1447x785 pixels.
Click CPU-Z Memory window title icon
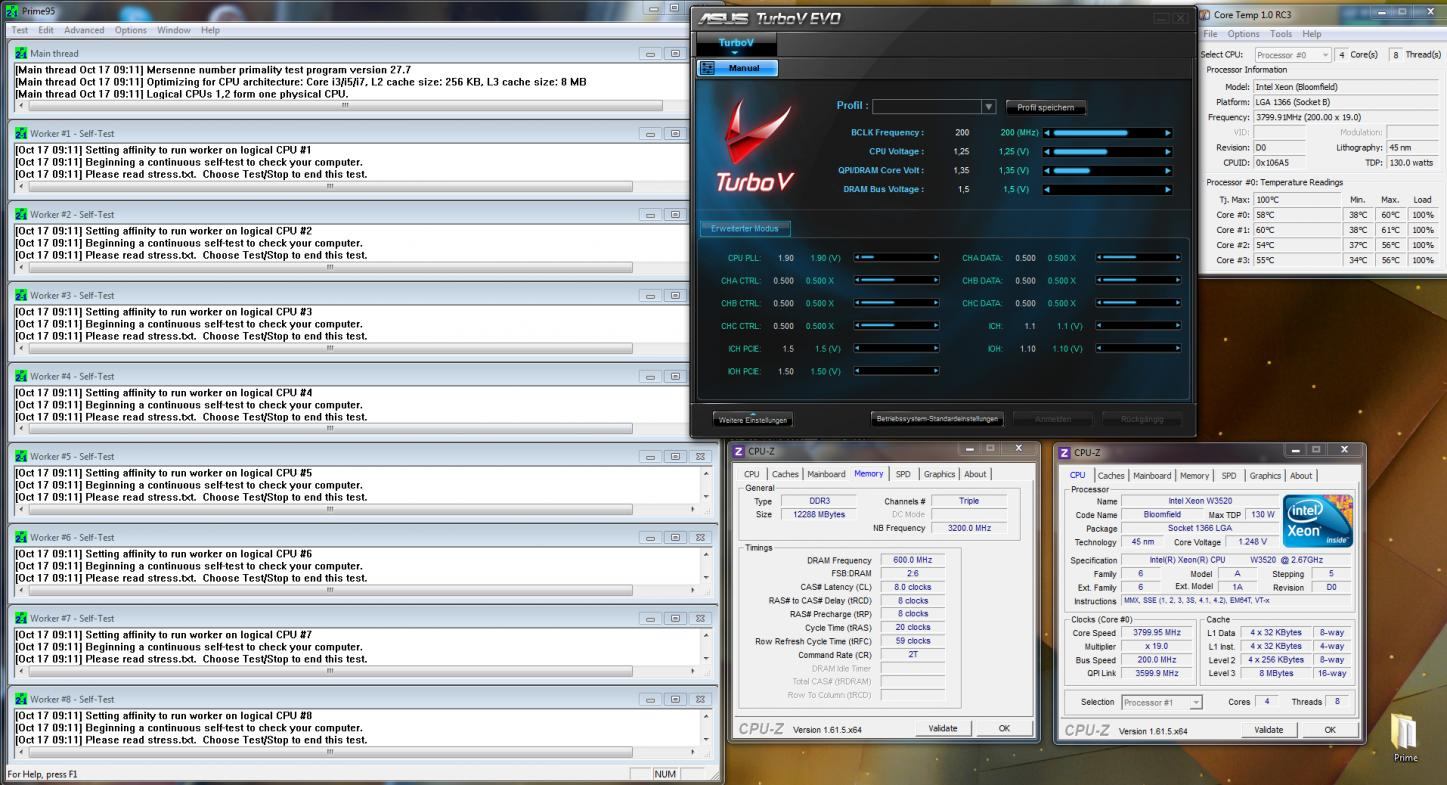tap(740, 452)
